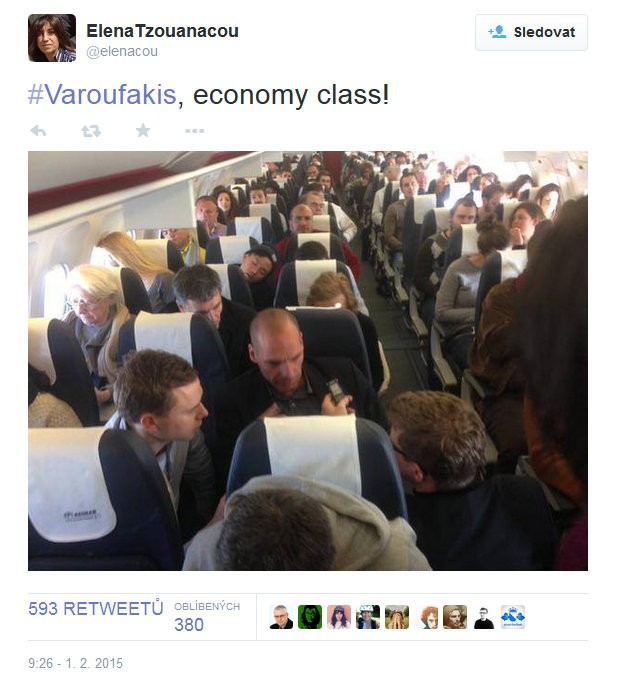
Task: Click the green face avatar
Action: coord(310,617)
